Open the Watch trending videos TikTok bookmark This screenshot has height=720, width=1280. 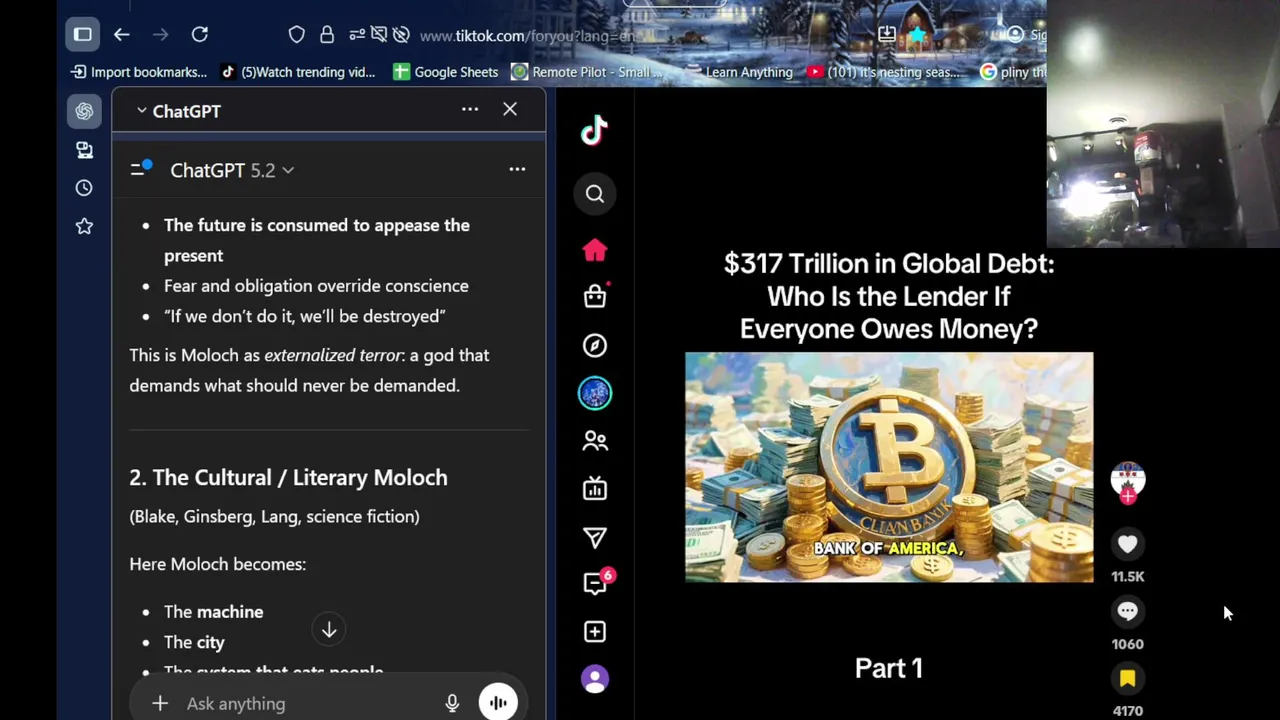pos(298,72)
